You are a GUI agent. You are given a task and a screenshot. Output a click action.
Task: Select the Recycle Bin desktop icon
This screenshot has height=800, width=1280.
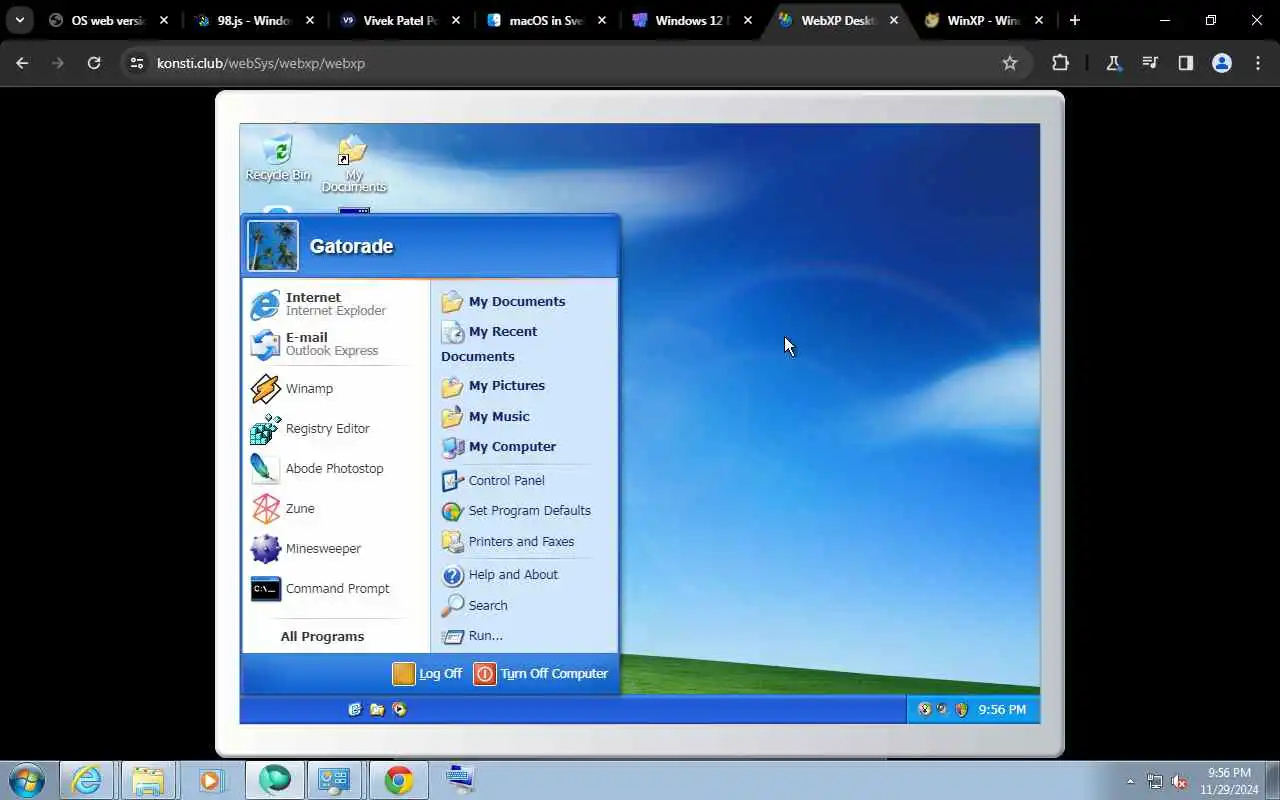click(x=278, y=158)
